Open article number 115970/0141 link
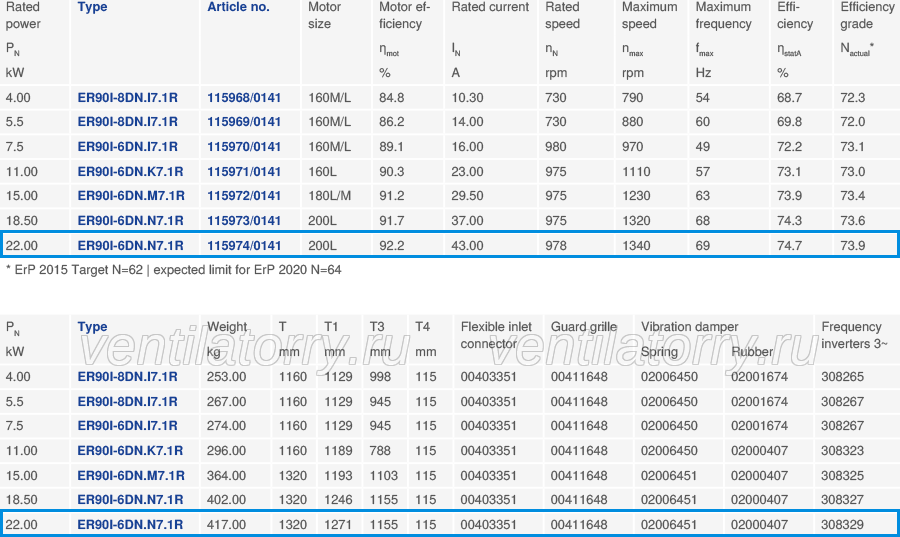Viewport: 900px width, 537px height. pos(244,147)
